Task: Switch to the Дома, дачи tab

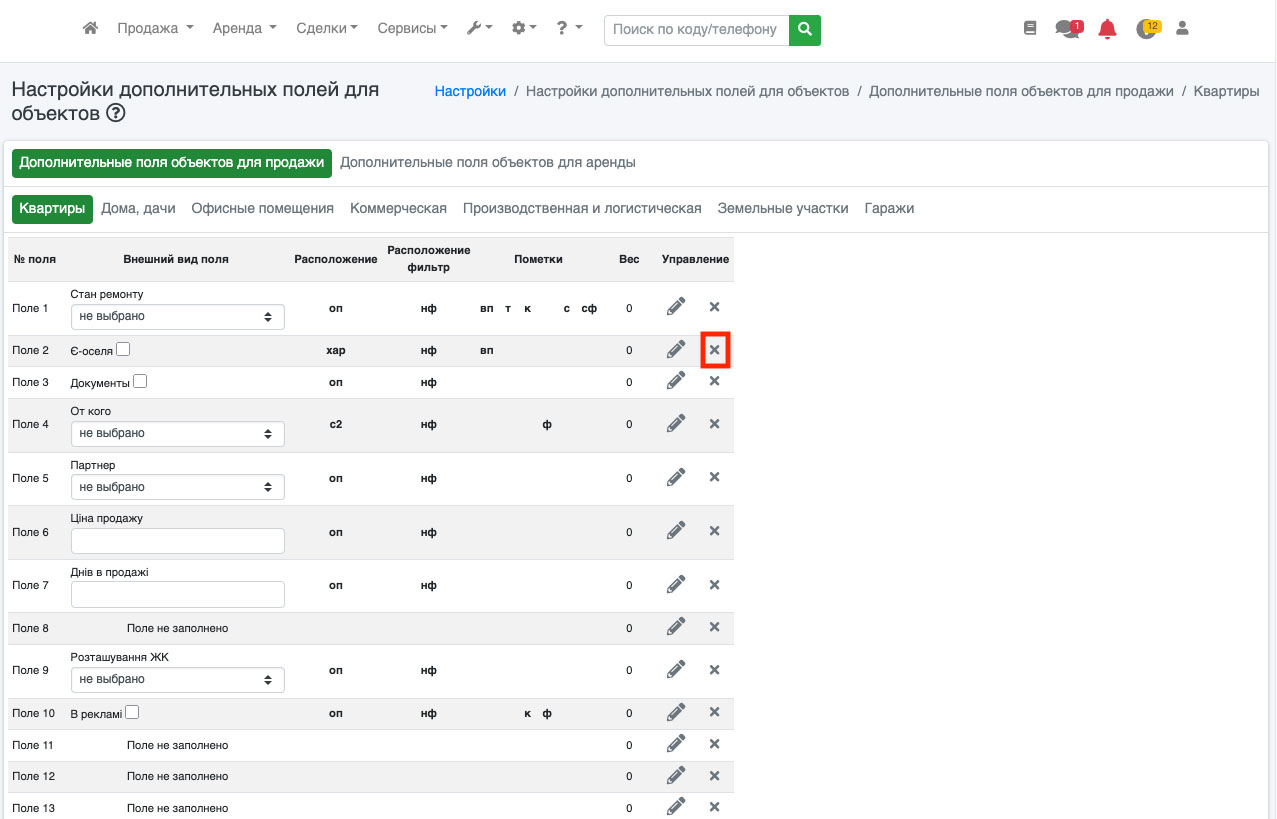Action: point(138,209)
